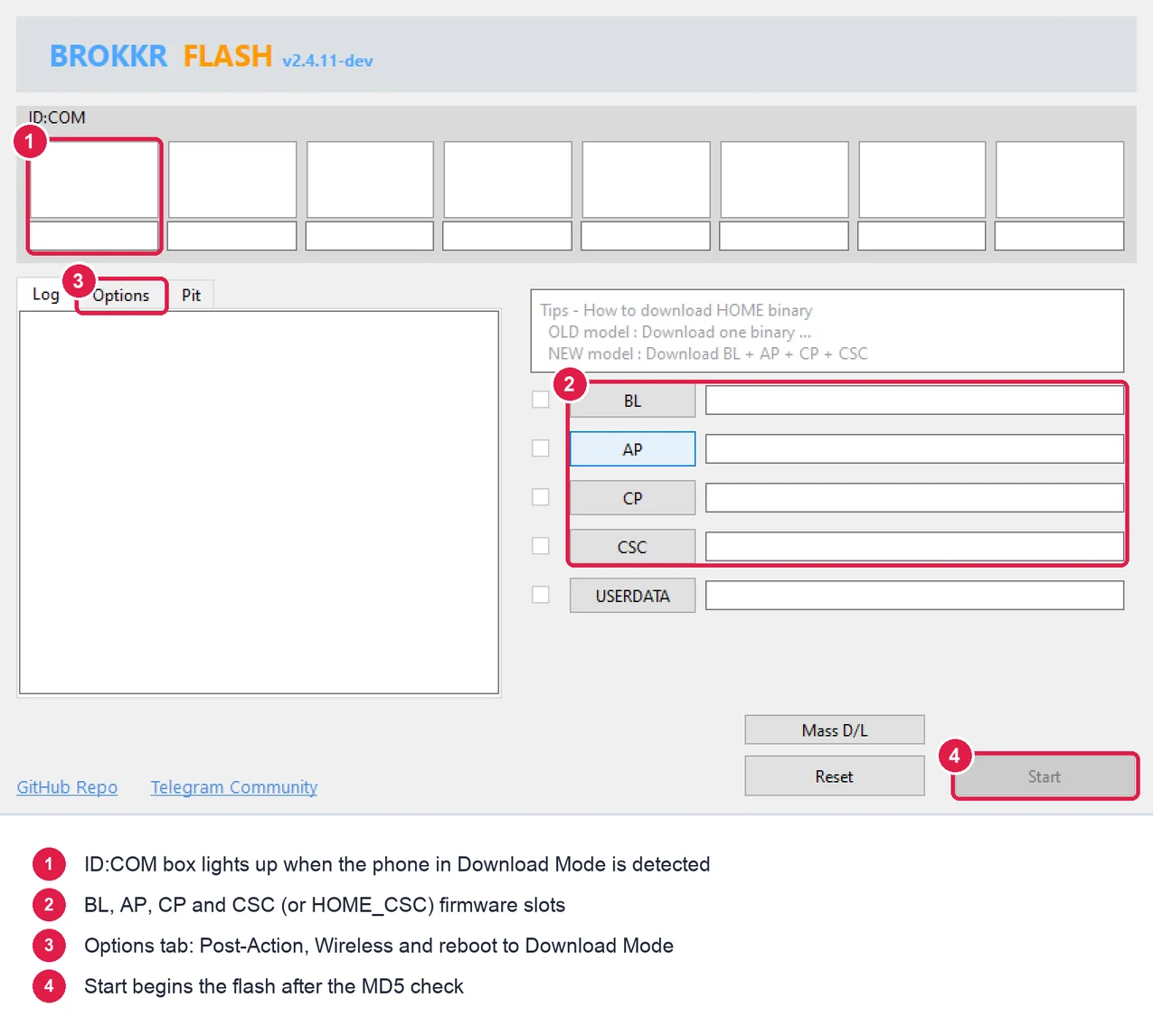Click the Reset button
The image size is (1153, 1036).
[x=835, y=777]
